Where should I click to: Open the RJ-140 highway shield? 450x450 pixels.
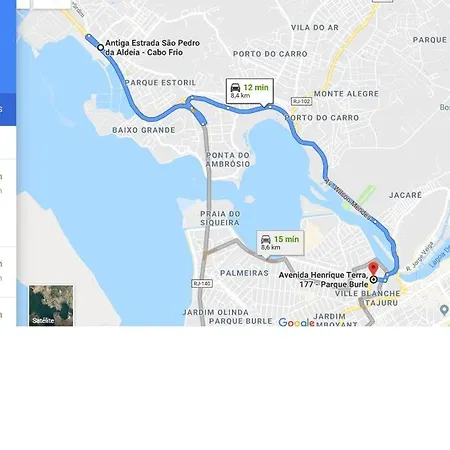click(x=202, y=284)
